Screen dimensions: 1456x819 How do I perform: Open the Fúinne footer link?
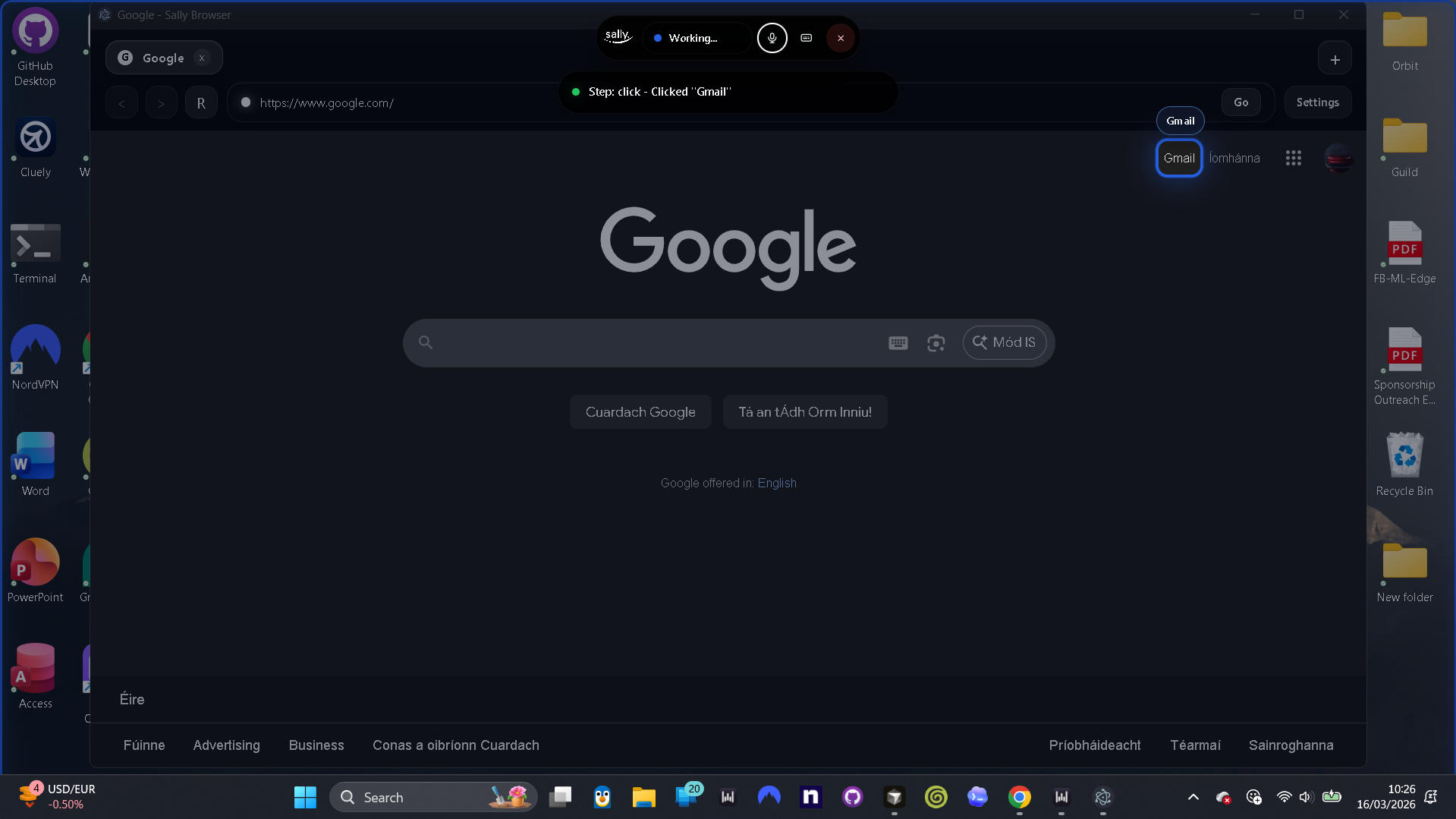coord(144,745)
